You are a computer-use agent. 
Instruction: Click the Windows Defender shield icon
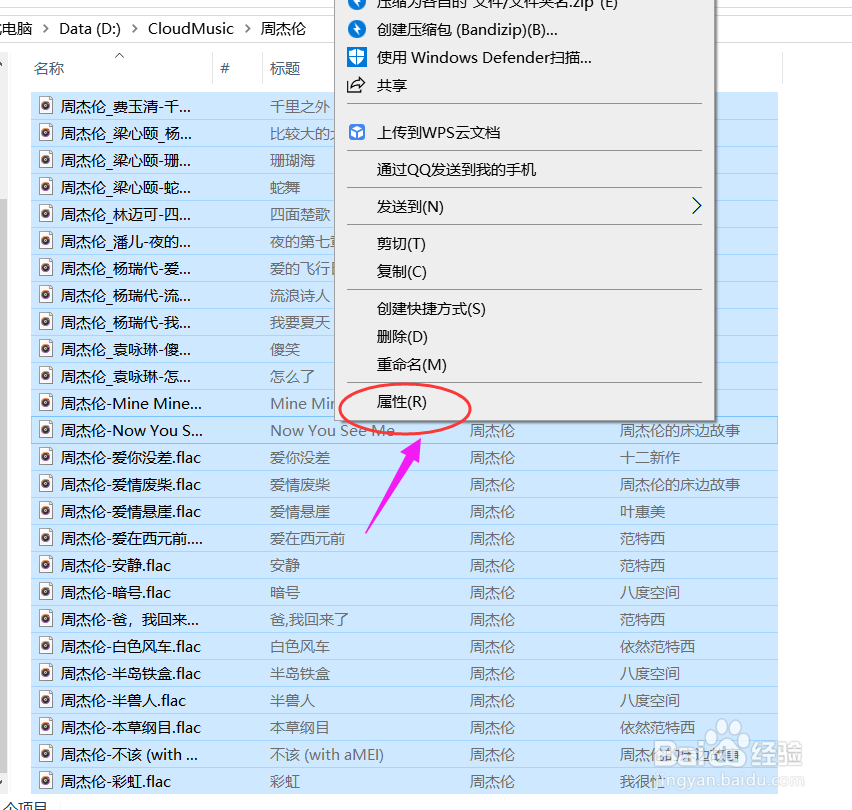coord(357,58)
